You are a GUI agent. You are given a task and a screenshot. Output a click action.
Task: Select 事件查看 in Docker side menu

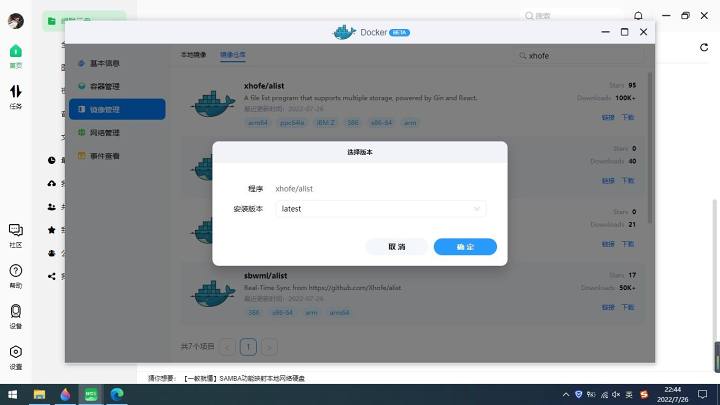click(117, 156)
